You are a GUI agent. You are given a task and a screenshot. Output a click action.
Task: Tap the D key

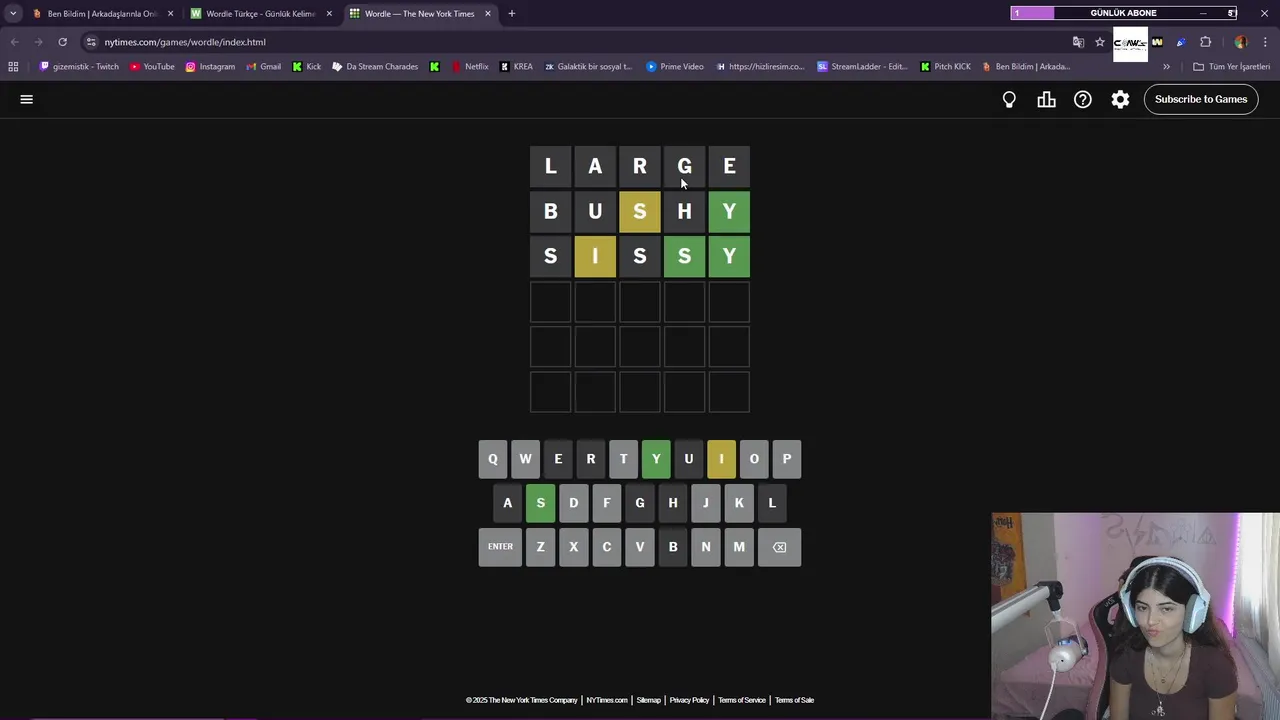(573, 503)
